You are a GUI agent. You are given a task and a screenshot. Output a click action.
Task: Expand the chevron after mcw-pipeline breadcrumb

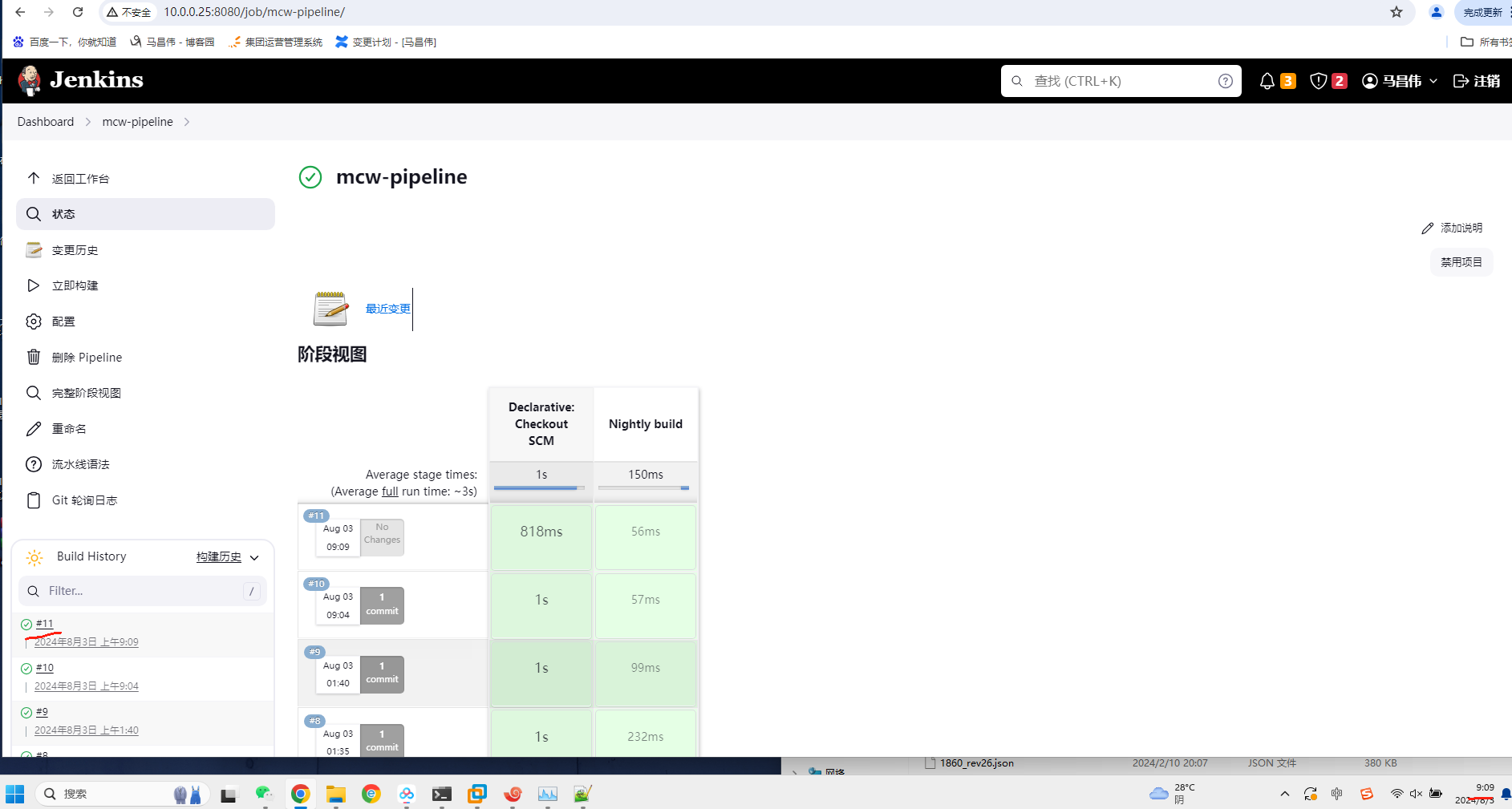(x=187, y=122)
